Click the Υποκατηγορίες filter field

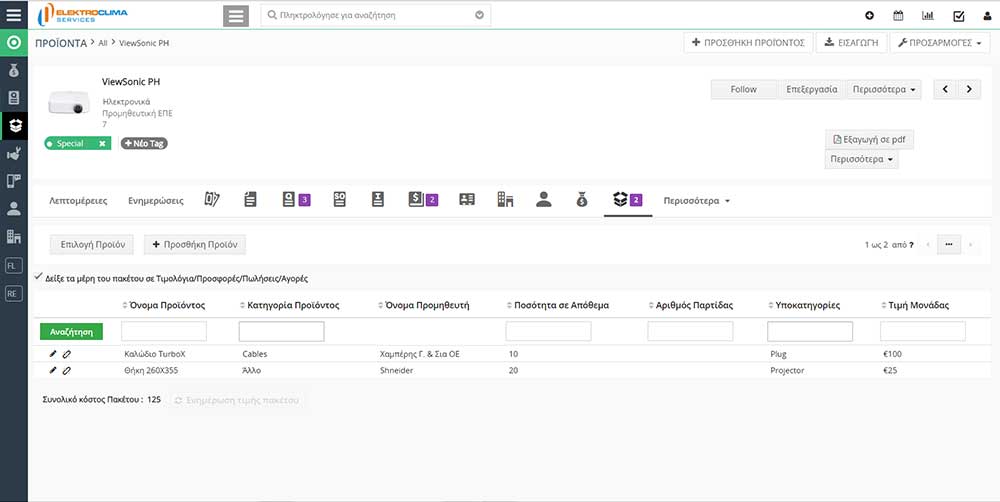810,331
